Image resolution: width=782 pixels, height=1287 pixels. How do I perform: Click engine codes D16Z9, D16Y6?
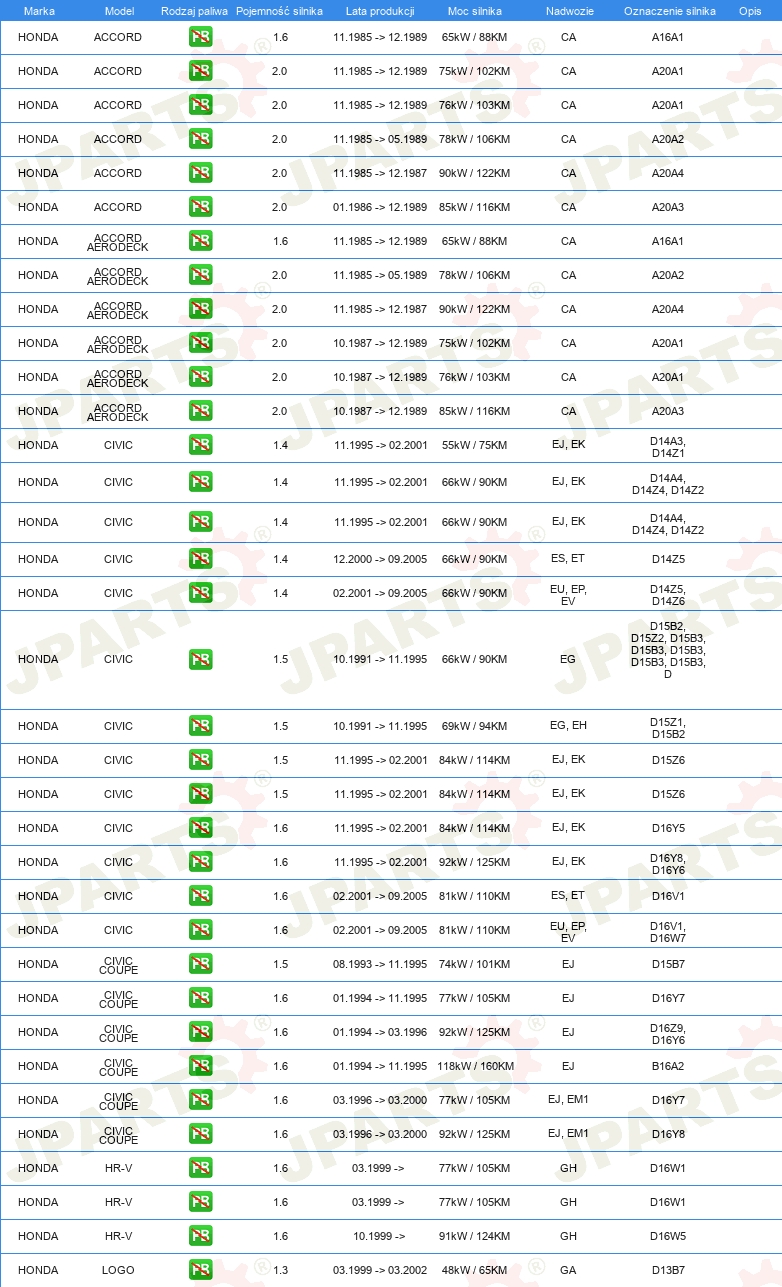point(668,1033)
